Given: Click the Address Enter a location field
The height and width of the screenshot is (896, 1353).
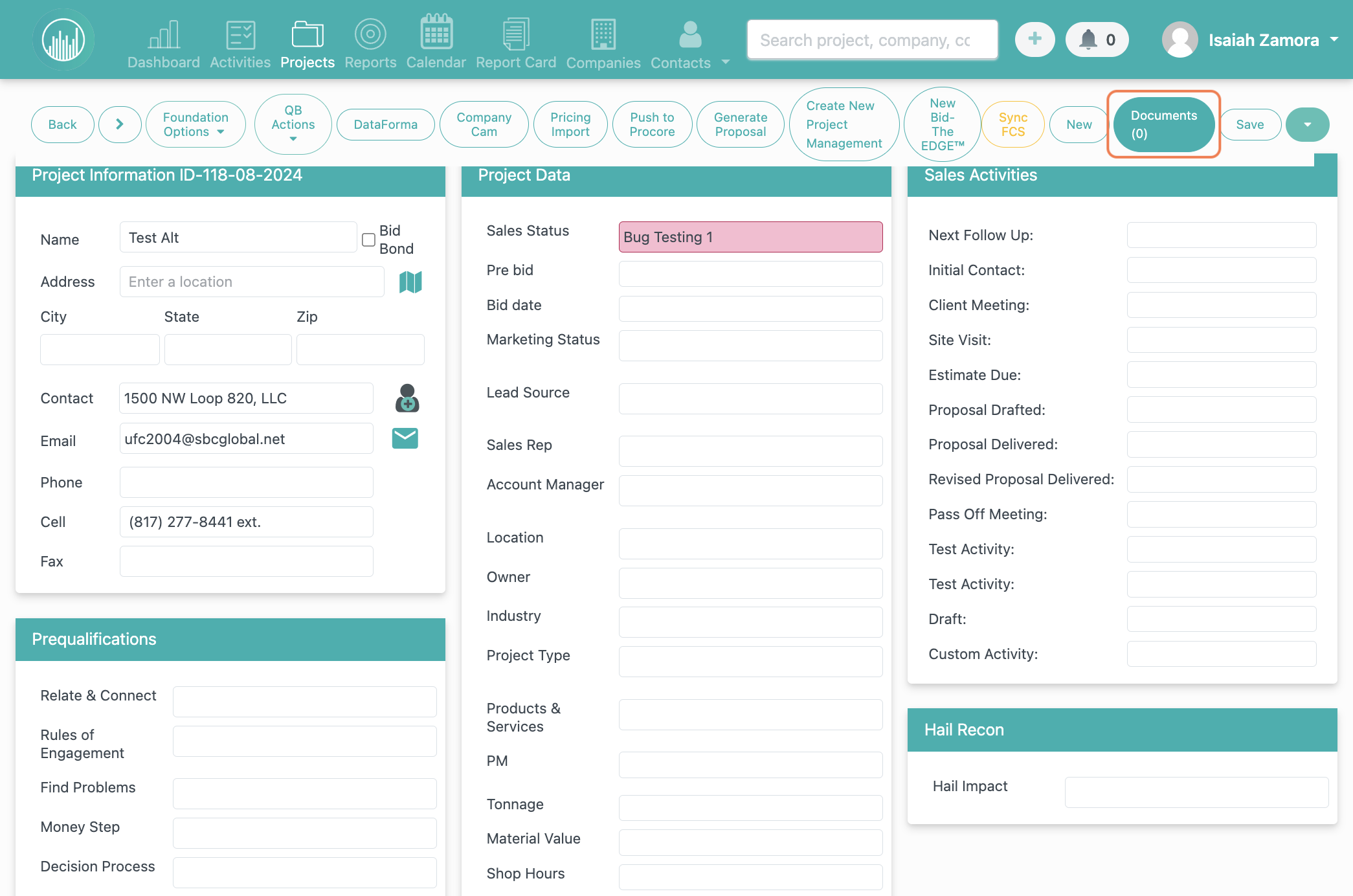Looking at the screenshot, I should 252,282.
